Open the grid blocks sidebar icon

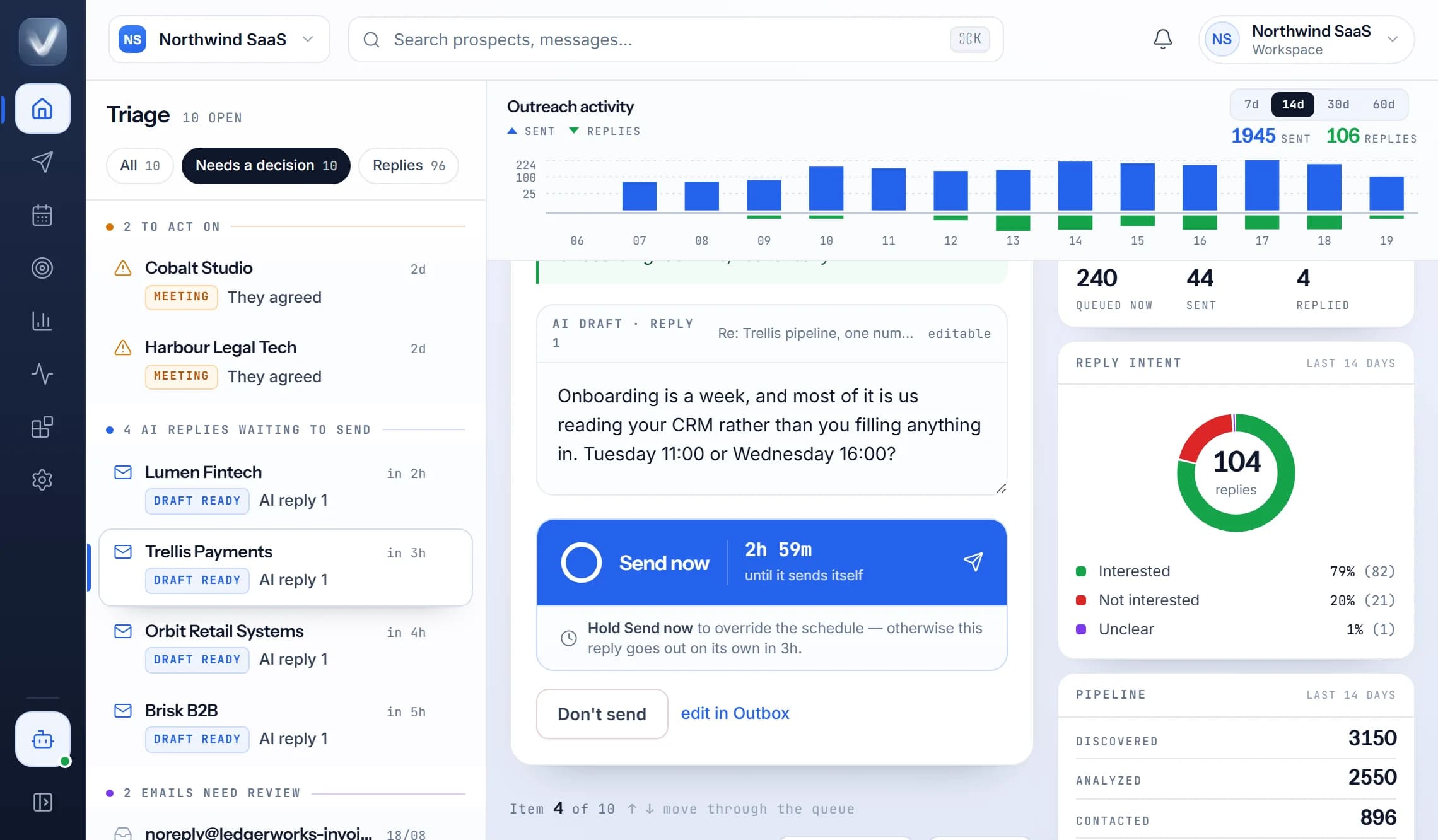(42, 427)
